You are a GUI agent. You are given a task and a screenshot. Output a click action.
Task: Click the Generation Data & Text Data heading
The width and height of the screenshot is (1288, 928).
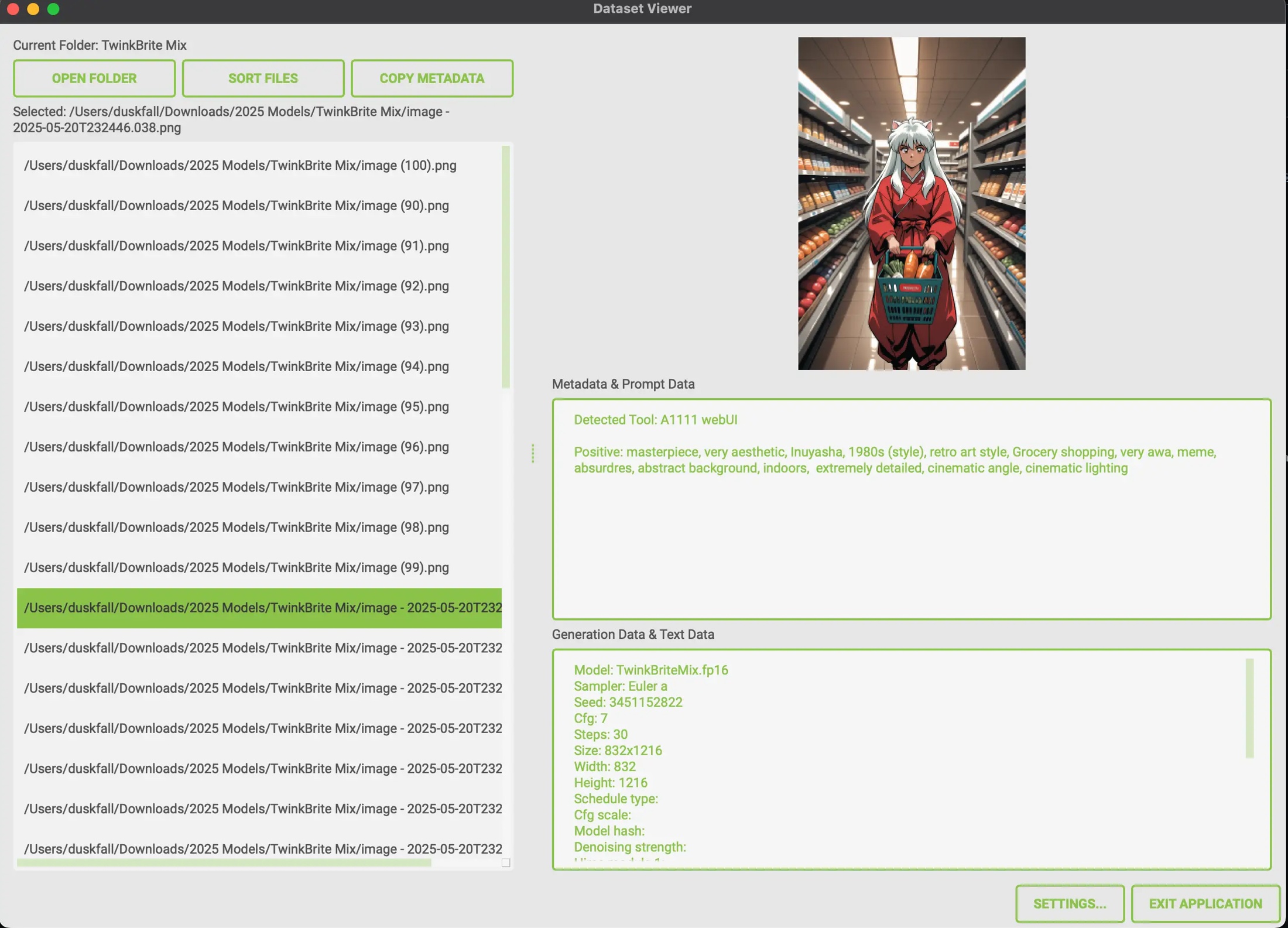click(x=633, y=635)
